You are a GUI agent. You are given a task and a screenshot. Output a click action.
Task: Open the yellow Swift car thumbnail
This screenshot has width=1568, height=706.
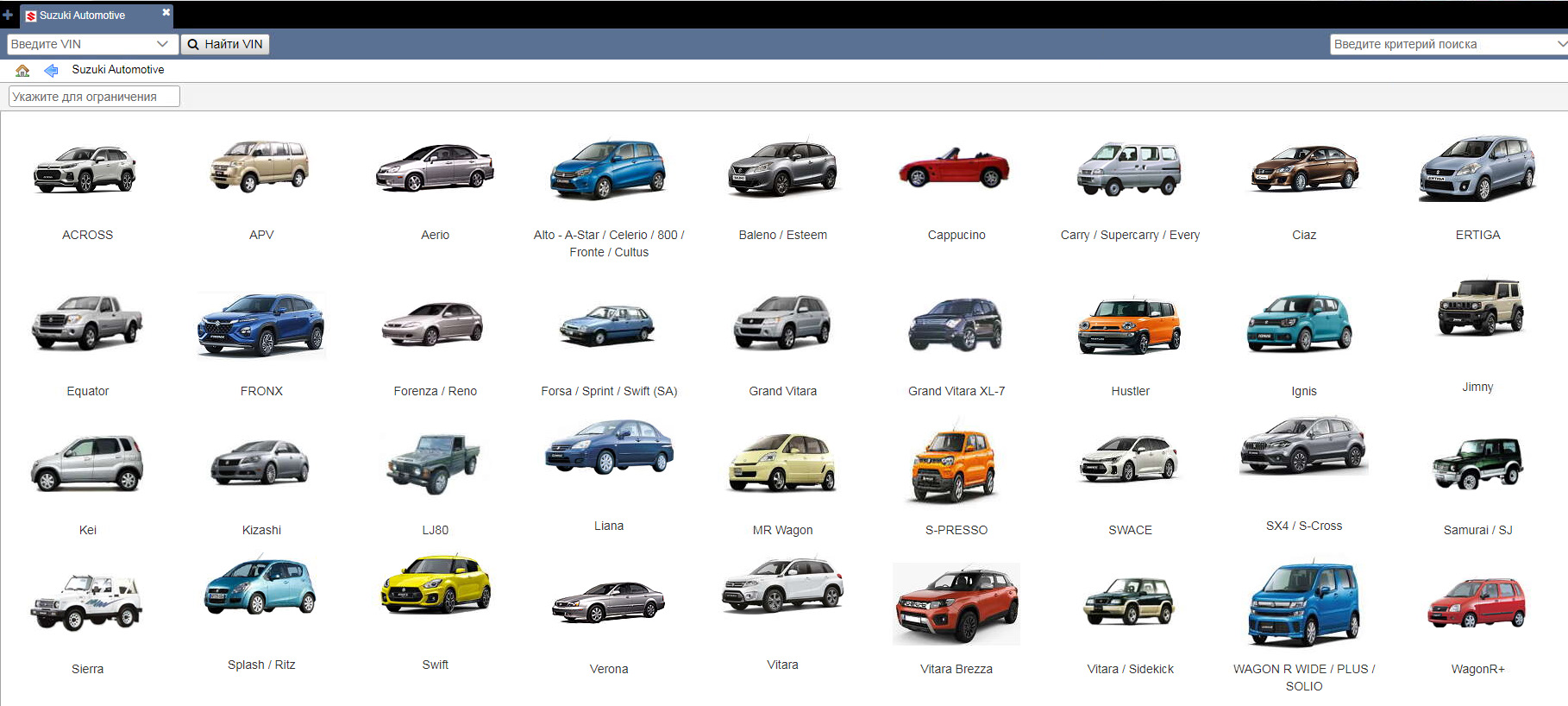tap(436, 584)
